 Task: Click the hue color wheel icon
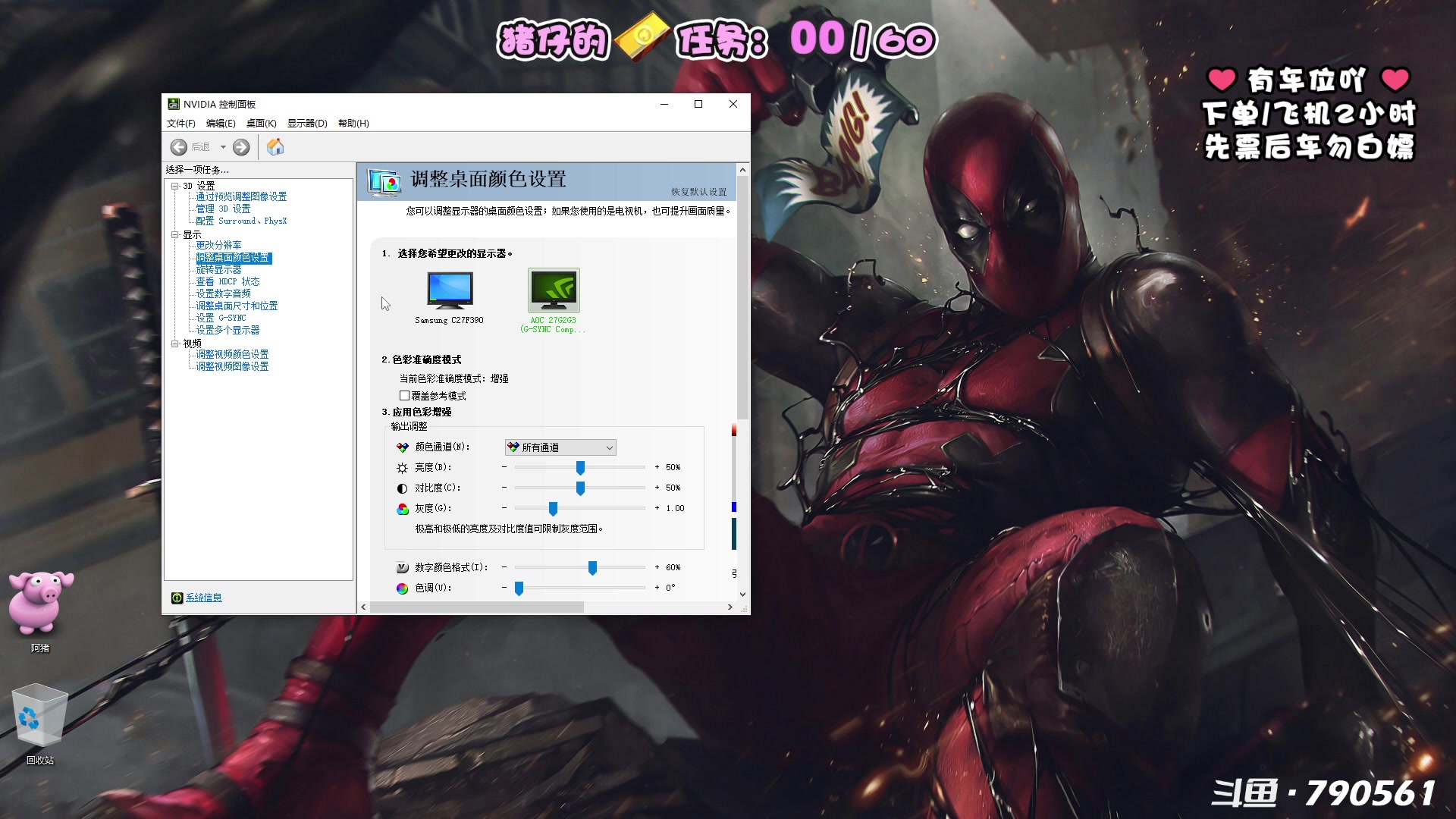click(x=402, y=588)
